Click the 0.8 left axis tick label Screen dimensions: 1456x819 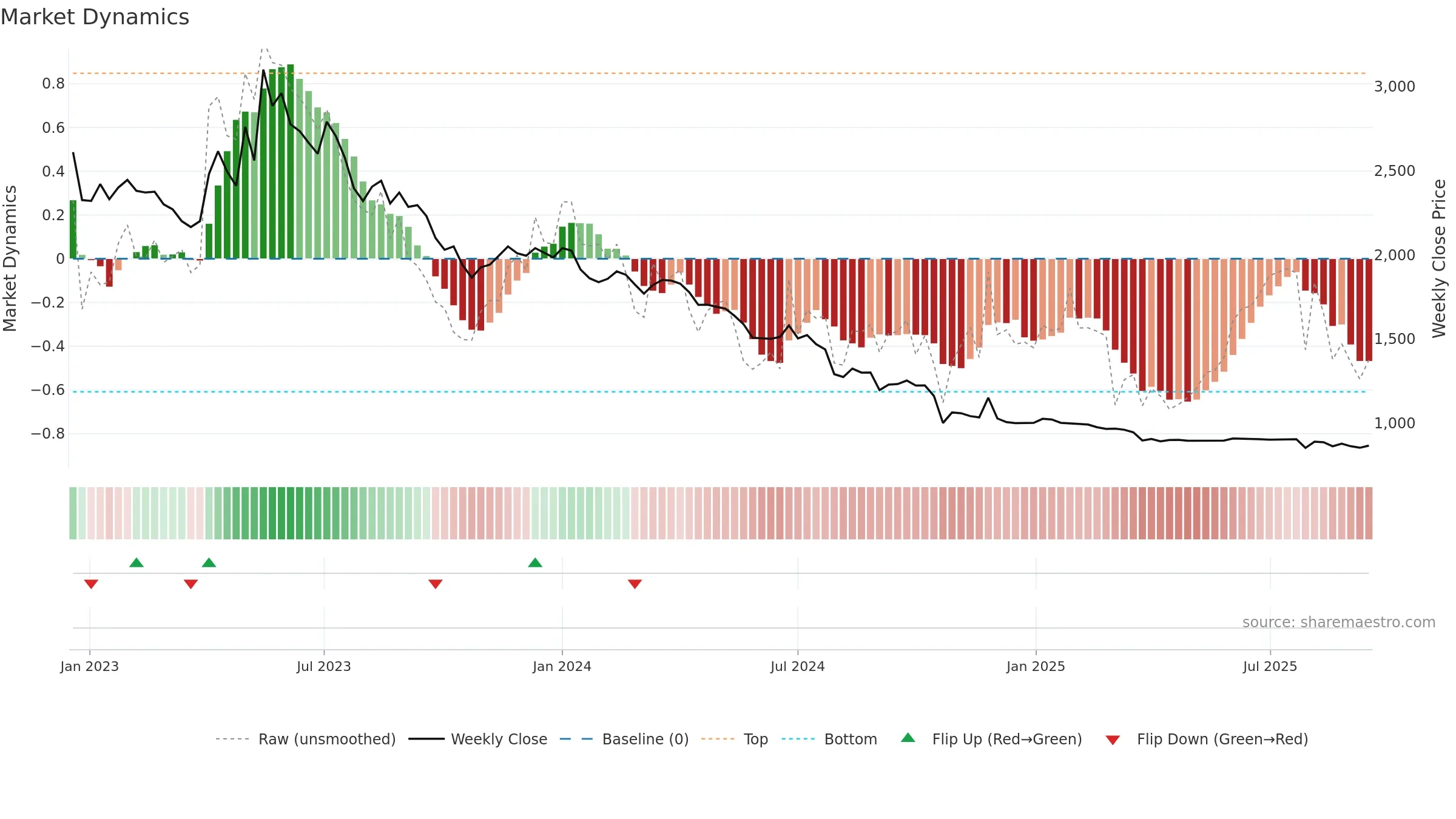click(53, 84)
